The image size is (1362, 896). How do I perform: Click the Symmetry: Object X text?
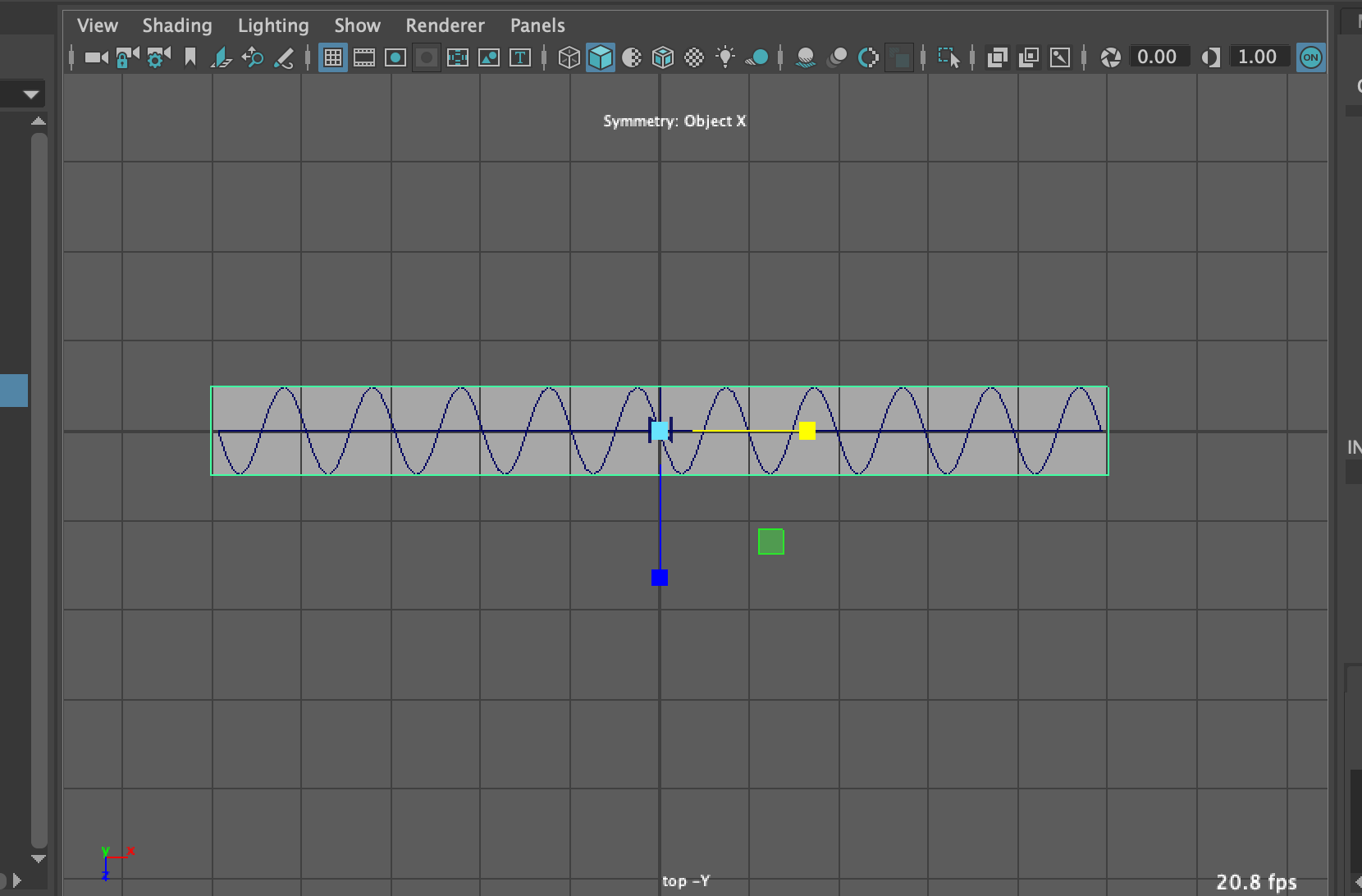point(674,121)
